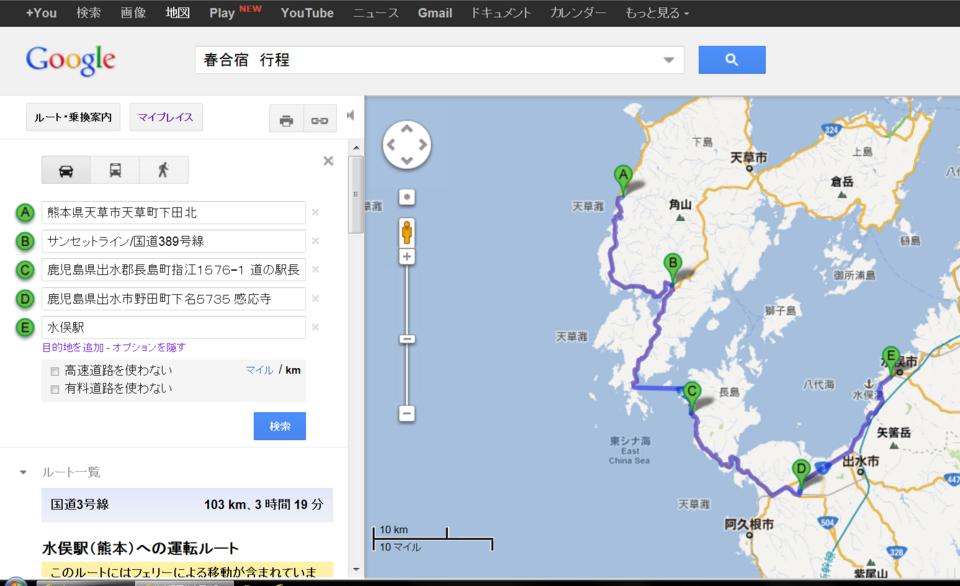Open YouTube in top bar
Viewport: 960px width, 586px height.
coord(307,13)
